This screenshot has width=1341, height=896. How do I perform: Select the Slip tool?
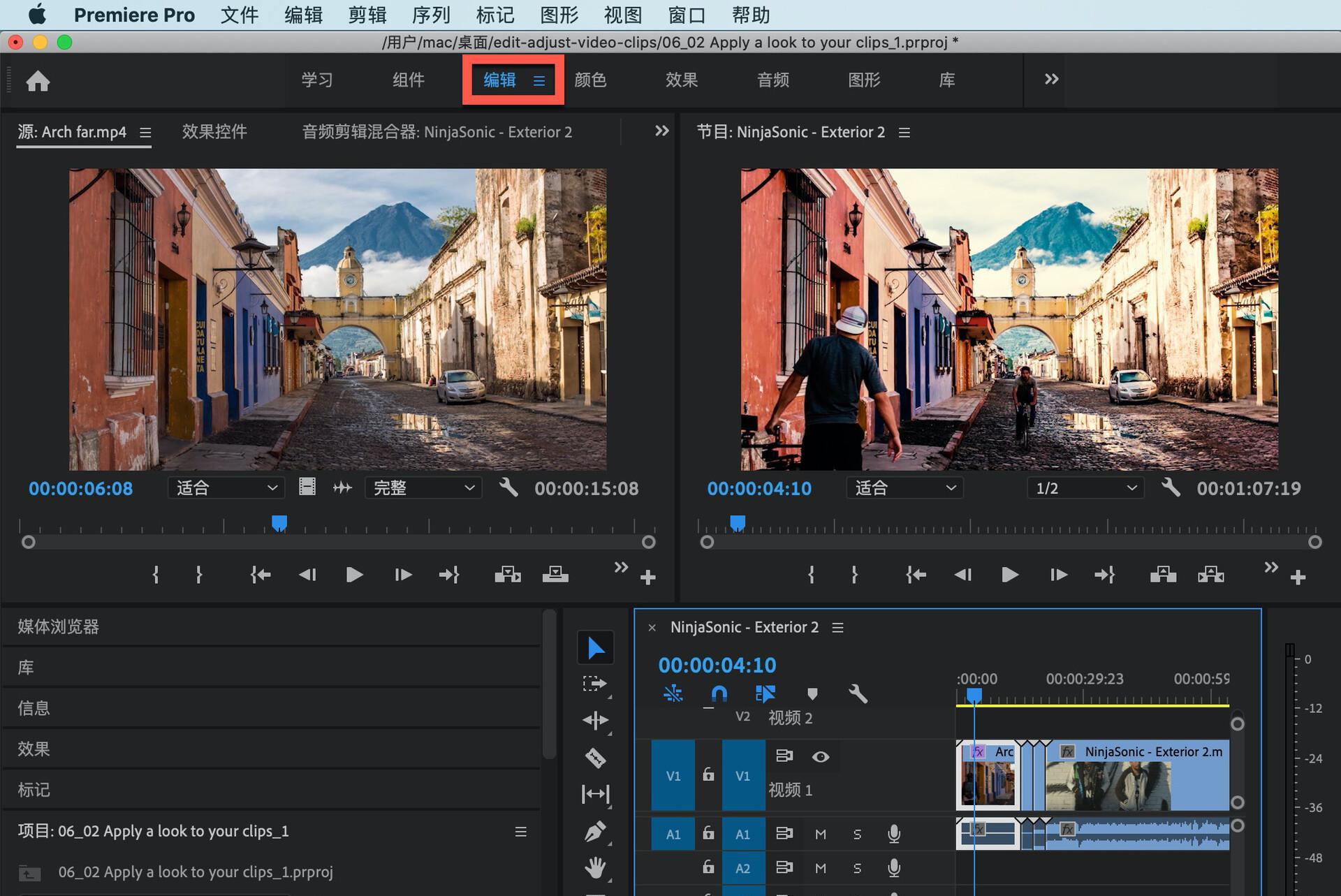[595, 794]
